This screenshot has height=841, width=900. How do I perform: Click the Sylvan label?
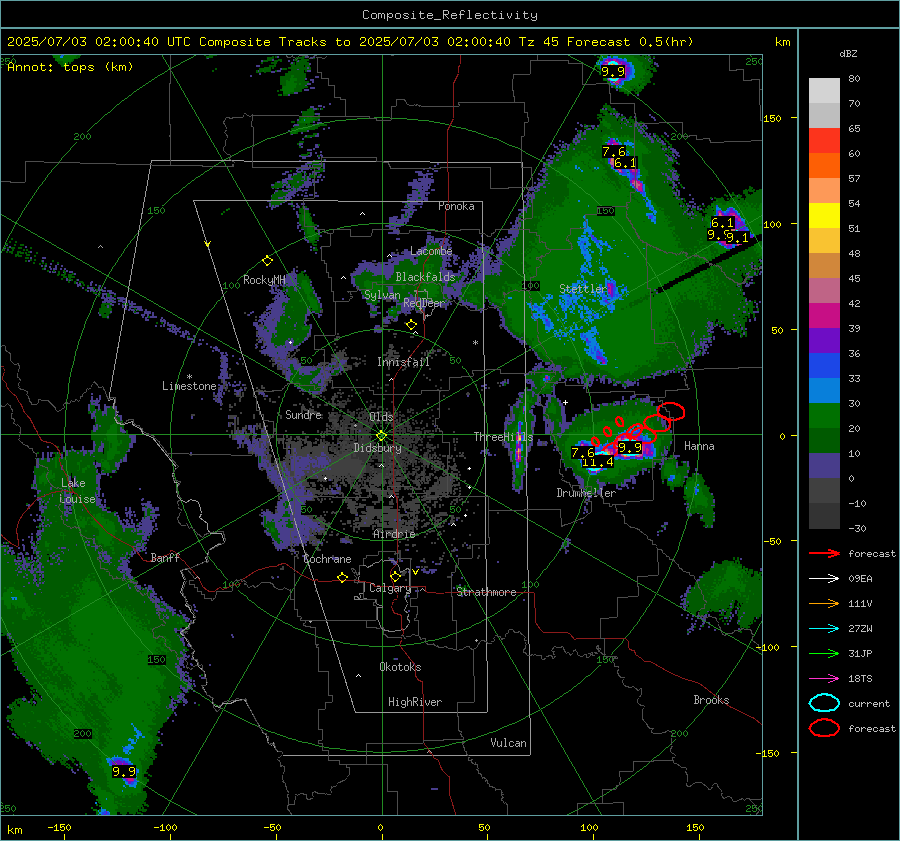coord(382,295)
